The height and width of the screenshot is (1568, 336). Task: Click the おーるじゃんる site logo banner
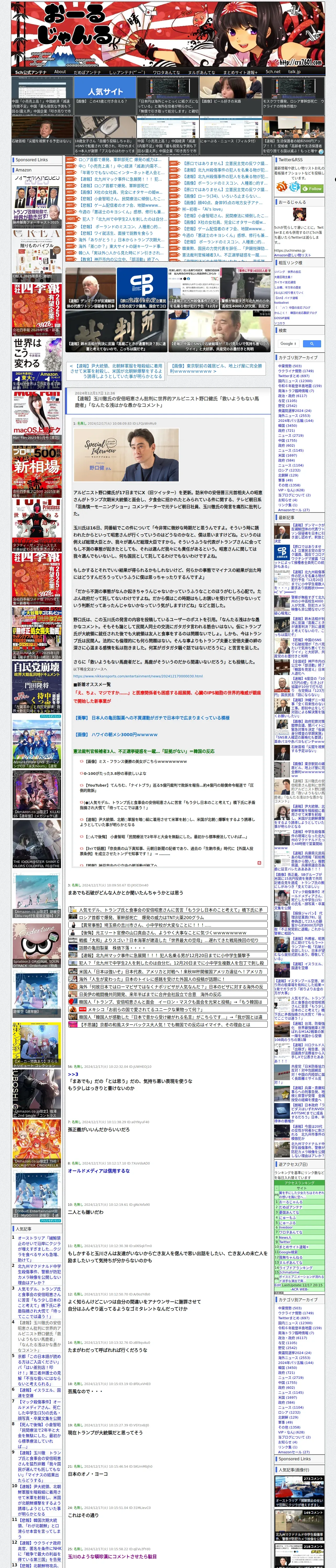coord(168,33)
